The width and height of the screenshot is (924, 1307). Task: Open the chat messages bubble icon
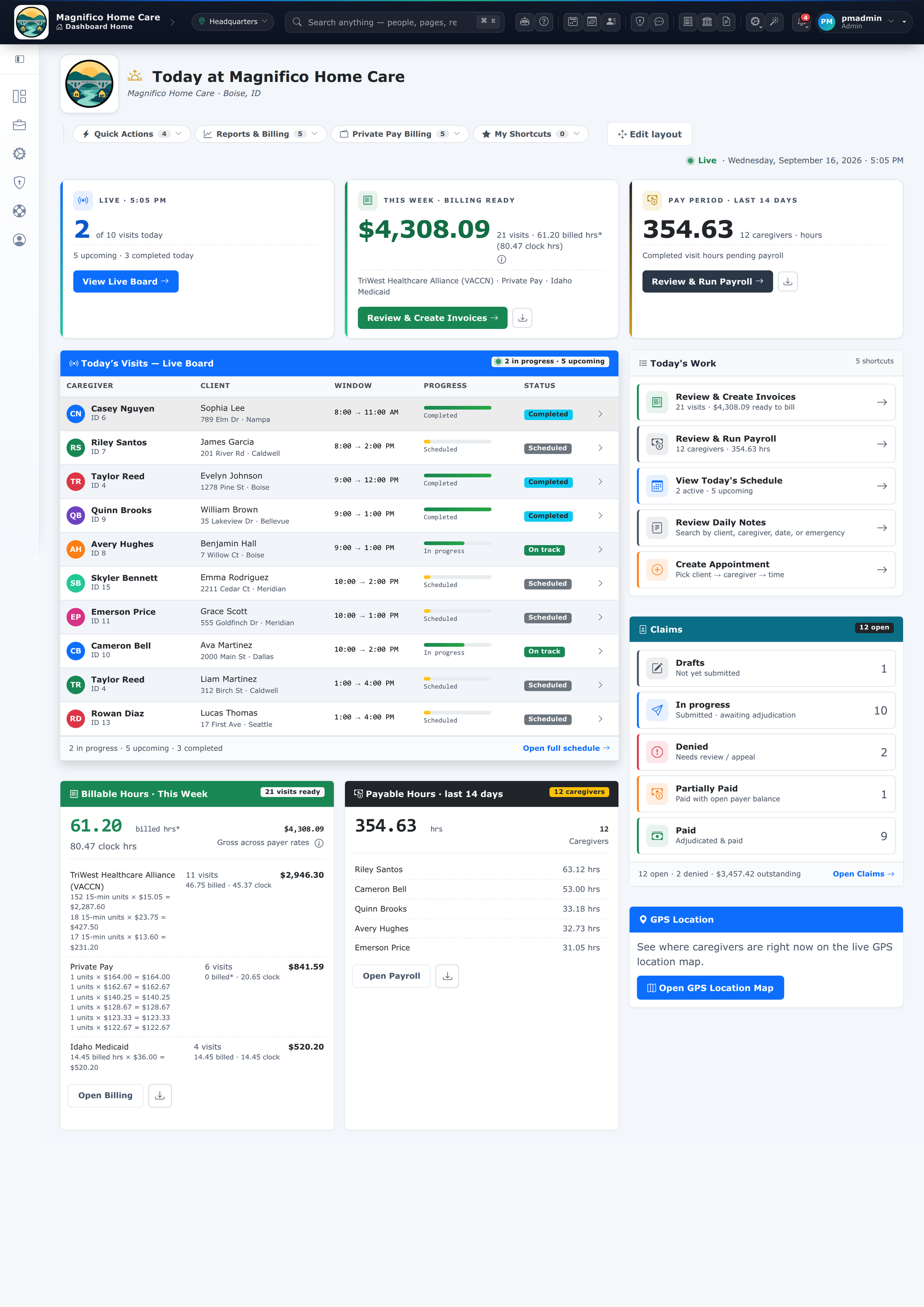coord(659,22)
